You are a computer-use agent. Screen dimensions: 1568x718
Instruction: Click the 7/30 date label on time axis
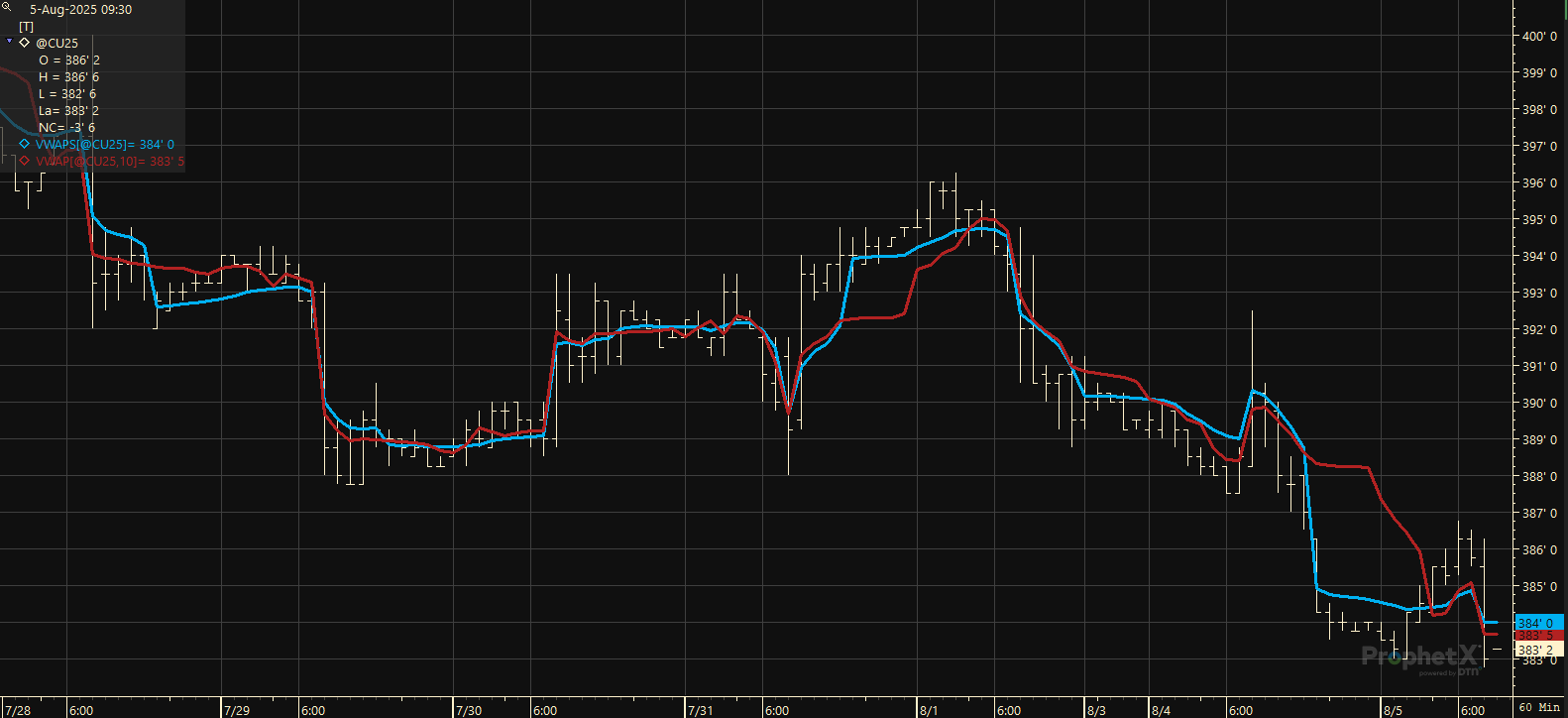[469, 710]
